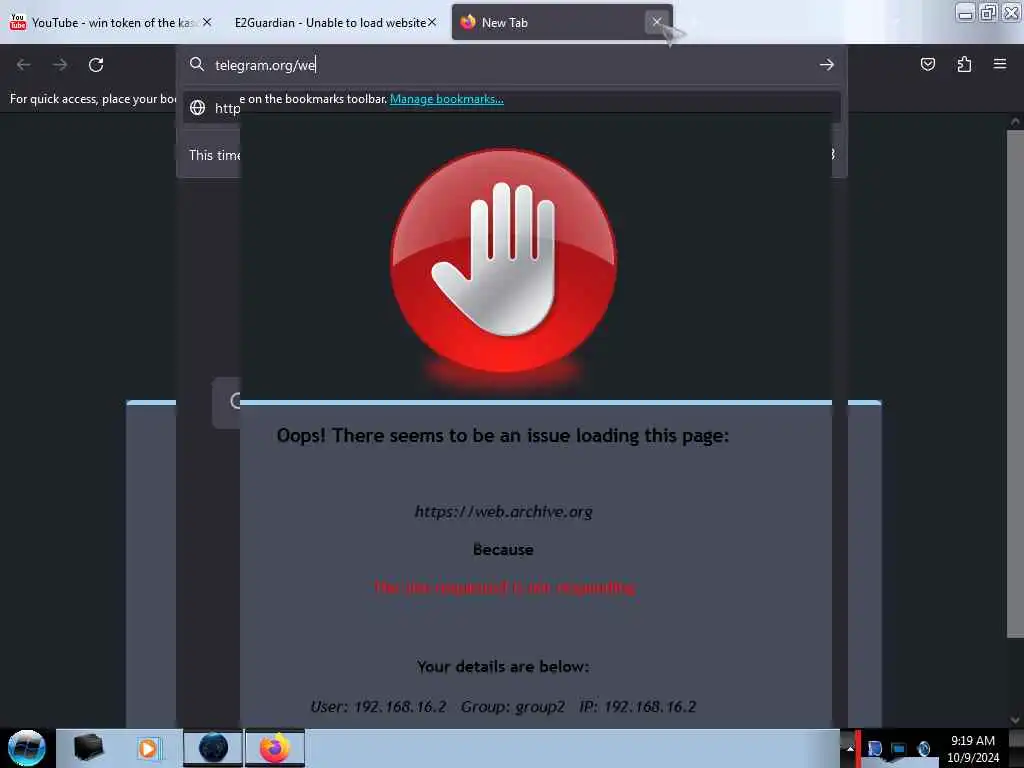Open the clock showing 9:19 AM
The width and height of the screenshot is (1024, 768).
point(973,749)
